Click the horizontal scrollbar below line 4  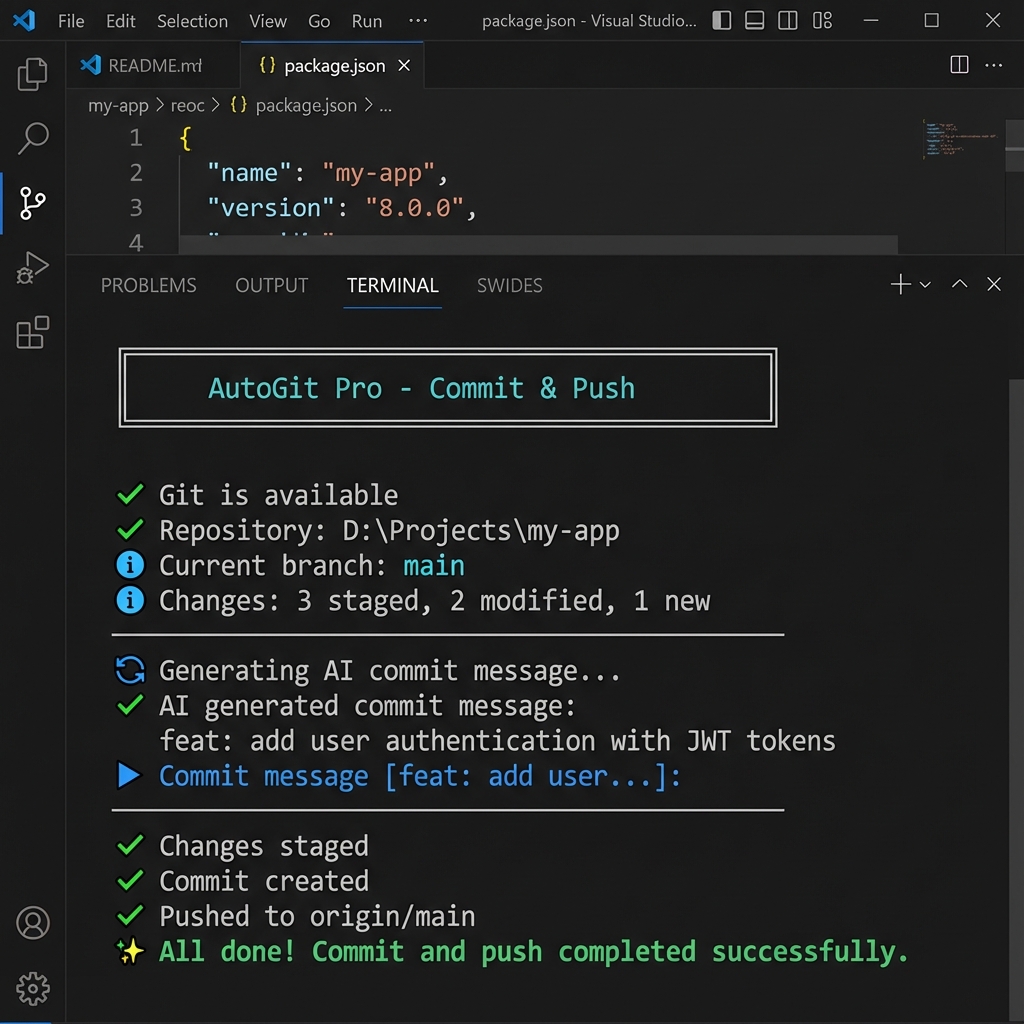[540, 243]
